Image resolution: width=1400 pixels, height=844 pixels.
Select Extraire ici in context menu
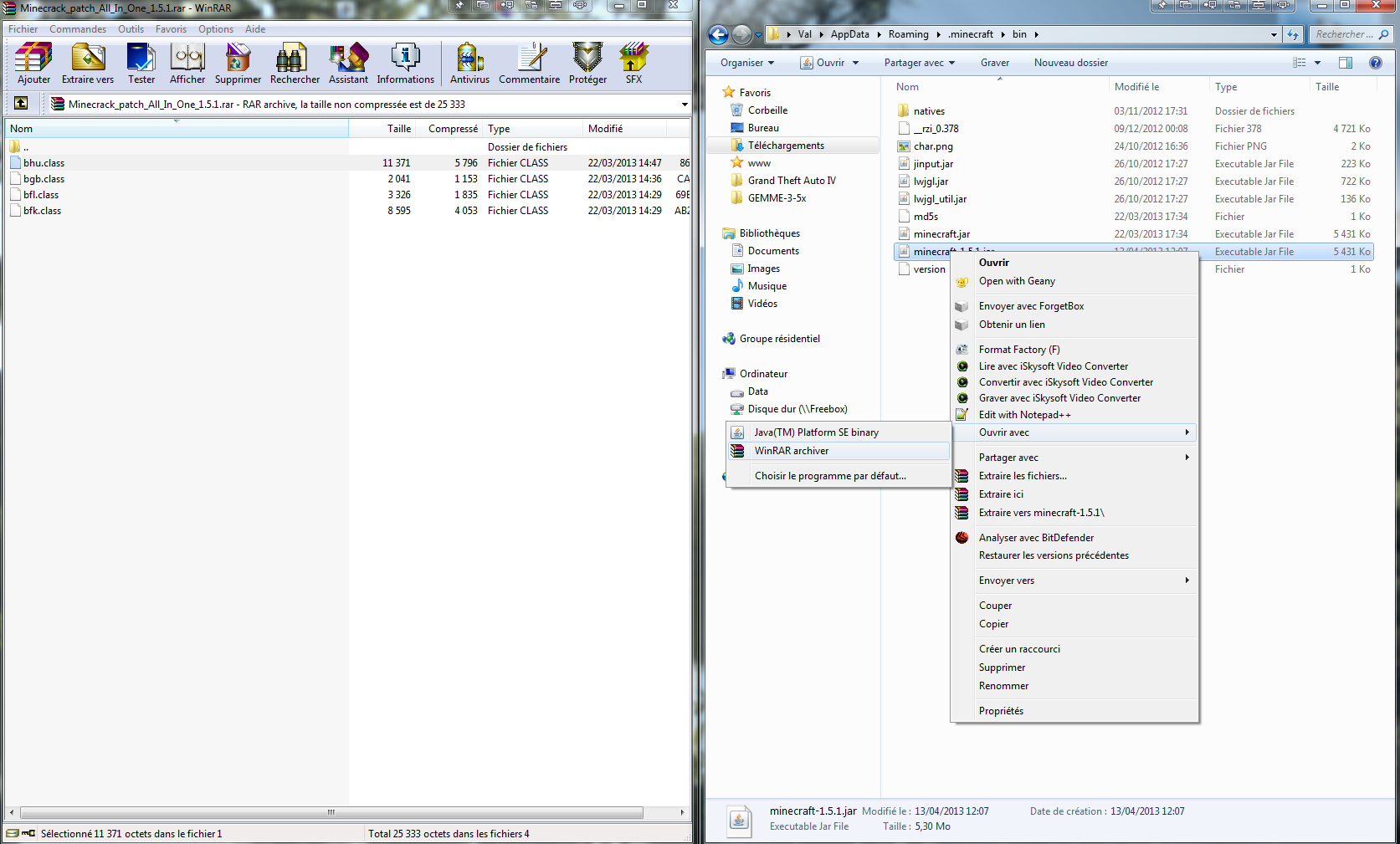tap(1001, 494)
